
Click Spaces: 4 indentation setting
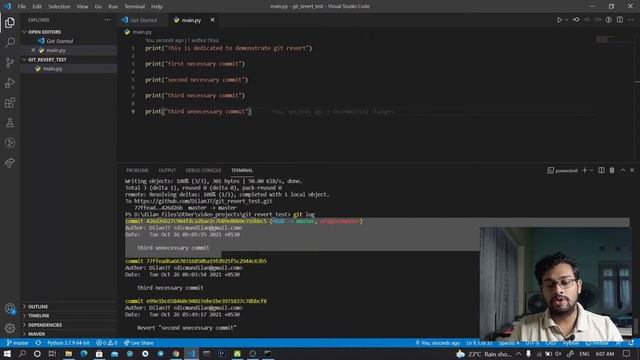pos(509,343)
